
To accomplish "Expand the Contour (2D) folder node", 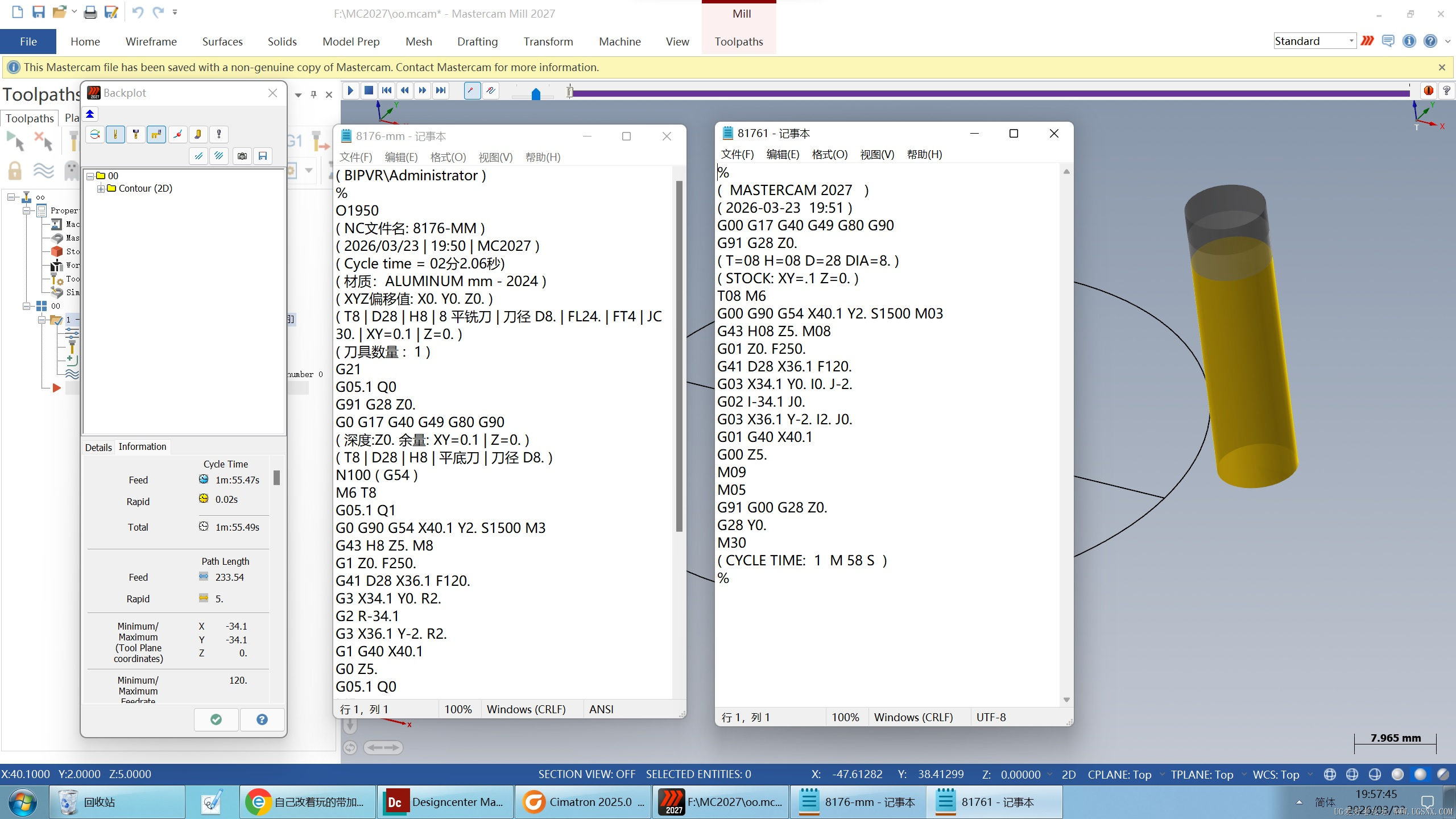I will pyautogui.click(x=101, y=189).
